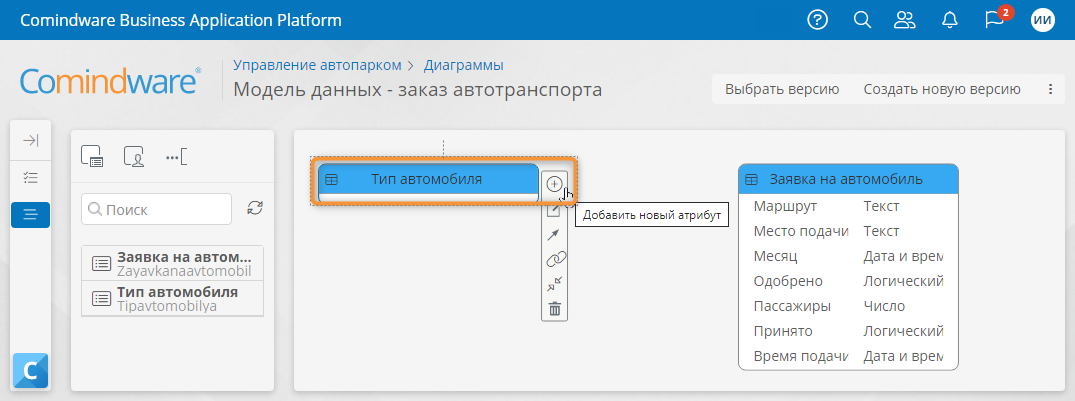The height and width of the screenshot is (401, 1075).
Task: Click Заявка на автомобиль node header
Action: click(x=848, y=179)
